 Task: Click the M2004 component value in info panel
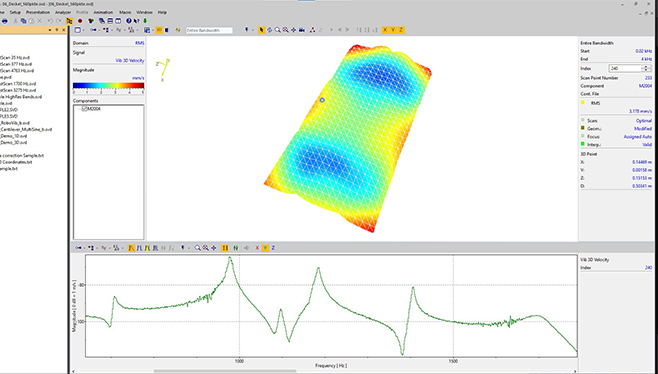pos(645,86)
